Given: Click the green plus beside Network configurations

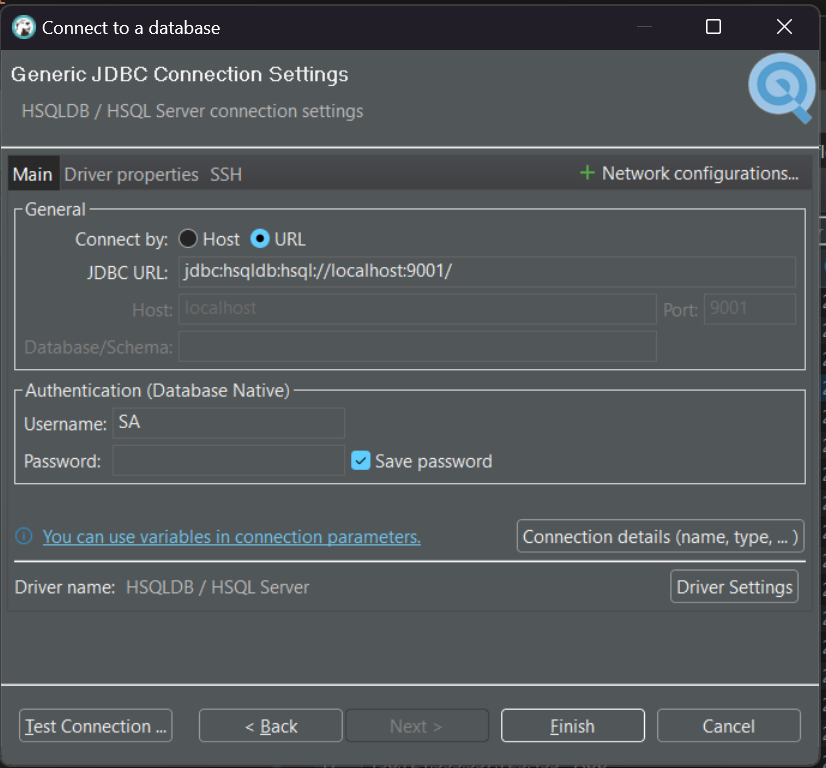Looking at the screenshot, I should pyautogui.click(x=587, y=172).
